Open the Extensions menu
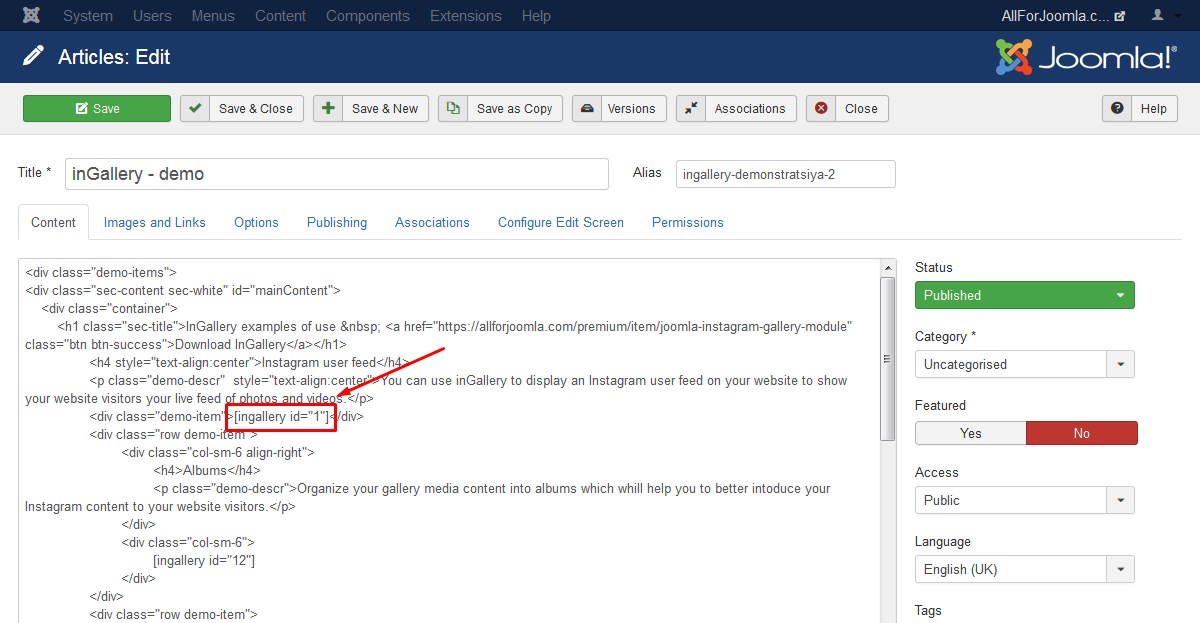Image resolution: width=1200 pixels, height=623 pixels. click(x=465, y=16)
